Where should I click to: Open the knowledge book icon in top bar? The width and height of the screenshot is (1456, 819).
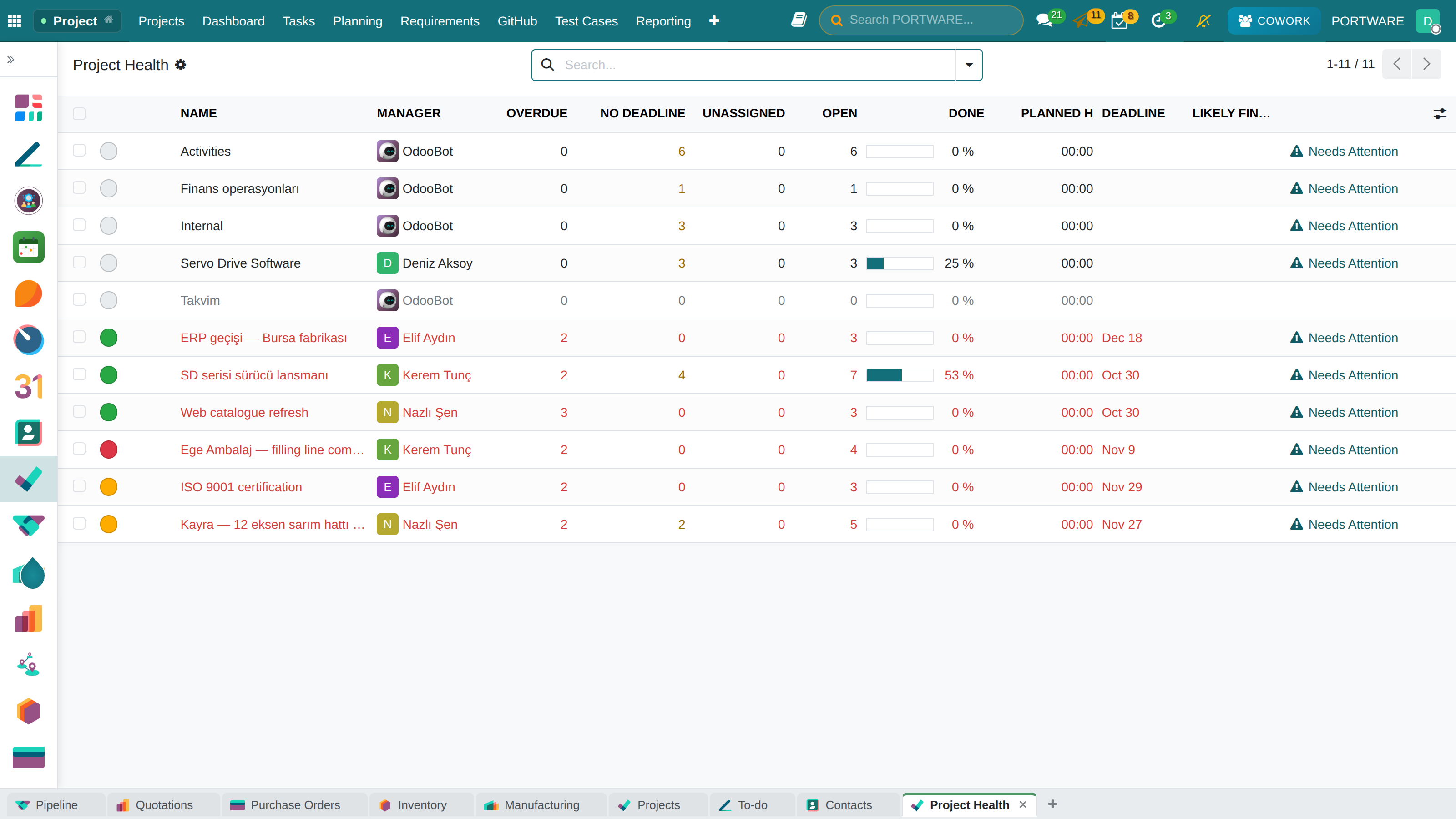pyautogui.click(x=799, y=20)
